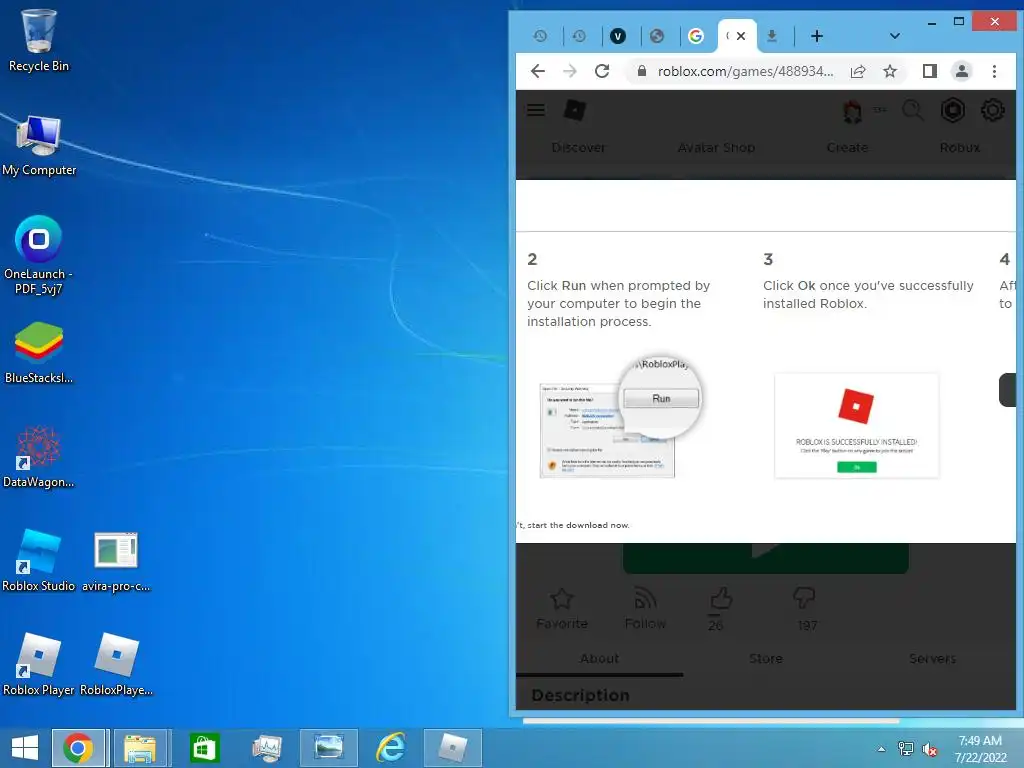Open the Chrome three-dot menu
This screenshot has height=768, width=1024.
994,71
